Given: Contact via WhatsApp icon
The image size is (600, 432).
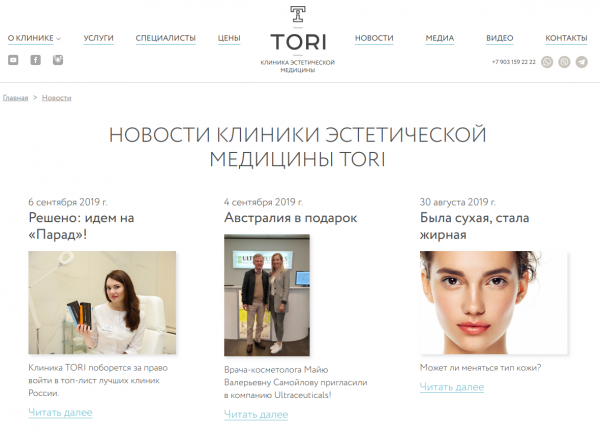Looking at the screenshot, I should click(x=547, y=62).
